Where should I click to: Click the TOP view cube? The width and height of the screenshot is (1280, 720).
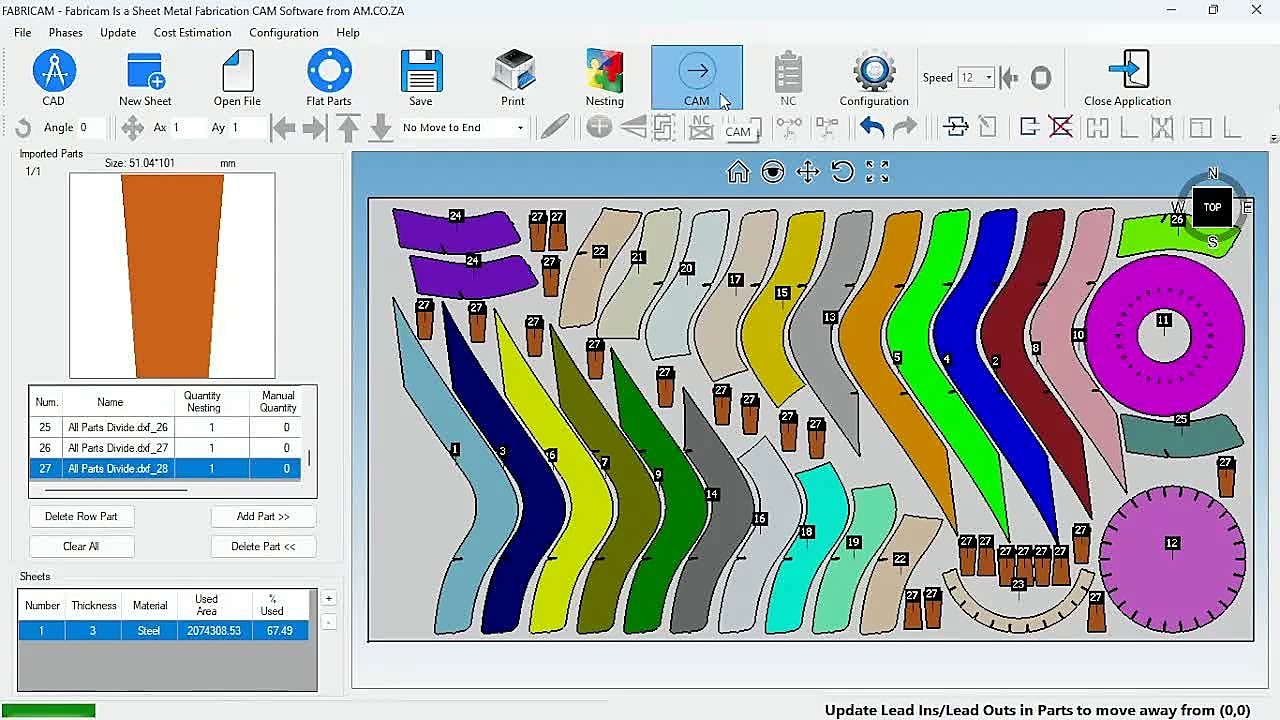pos(1212,207)
